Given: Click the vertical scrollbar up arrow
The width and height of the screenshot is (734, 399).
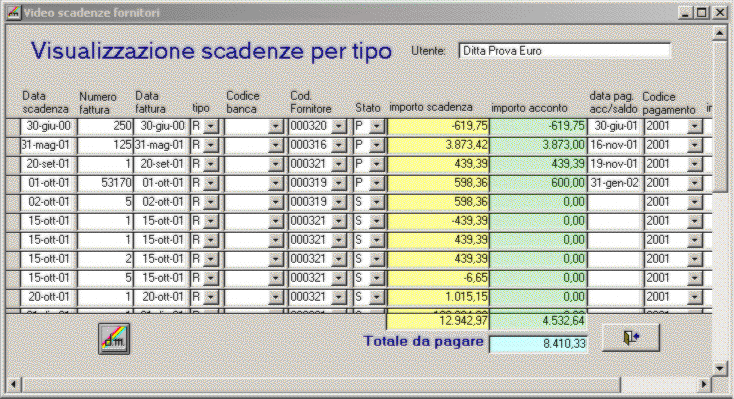Looking at the screenshot, I should [x=719, y=33].
